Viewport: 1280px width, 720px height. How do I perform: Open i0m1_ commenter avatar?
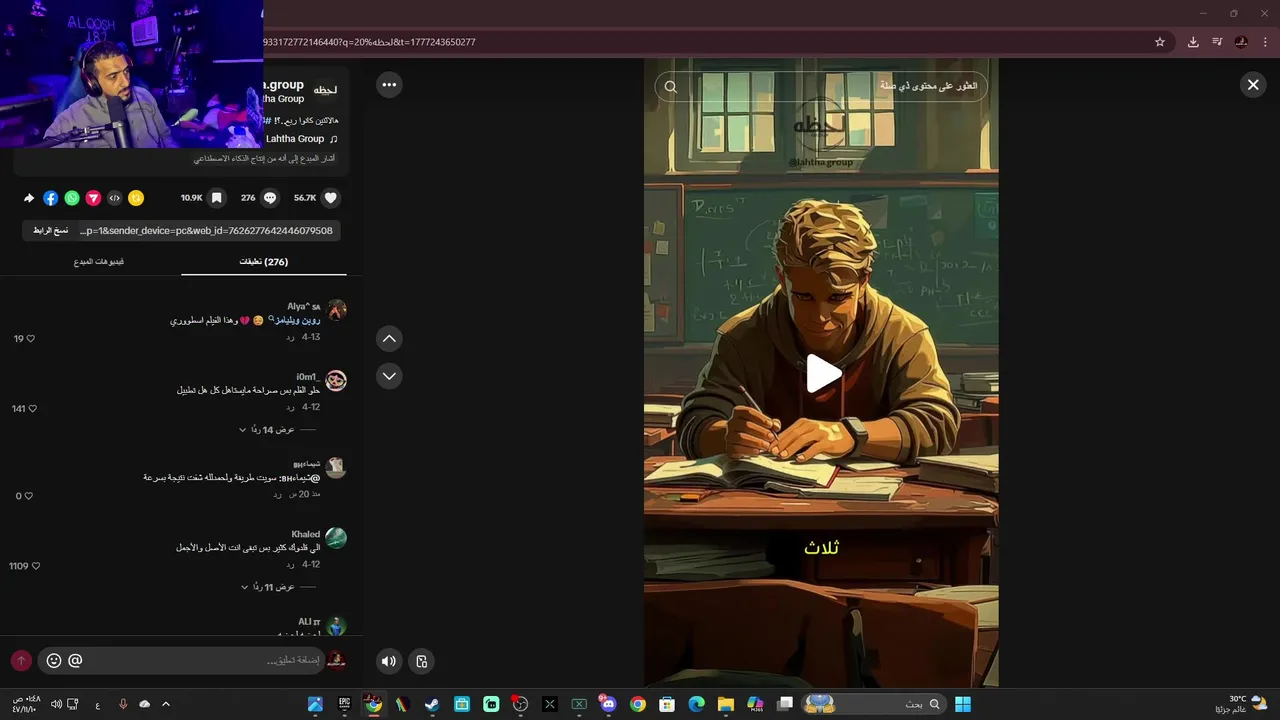[336, 381]
